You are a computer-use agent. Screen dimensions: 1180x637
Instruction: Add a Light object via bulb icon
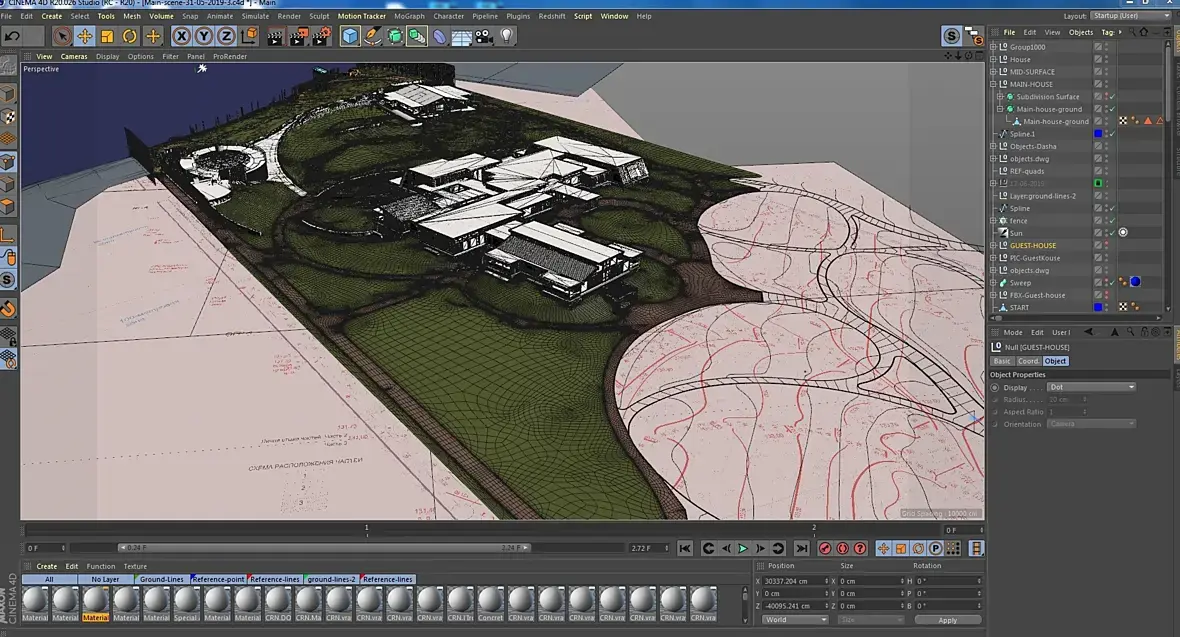[507, 36]
